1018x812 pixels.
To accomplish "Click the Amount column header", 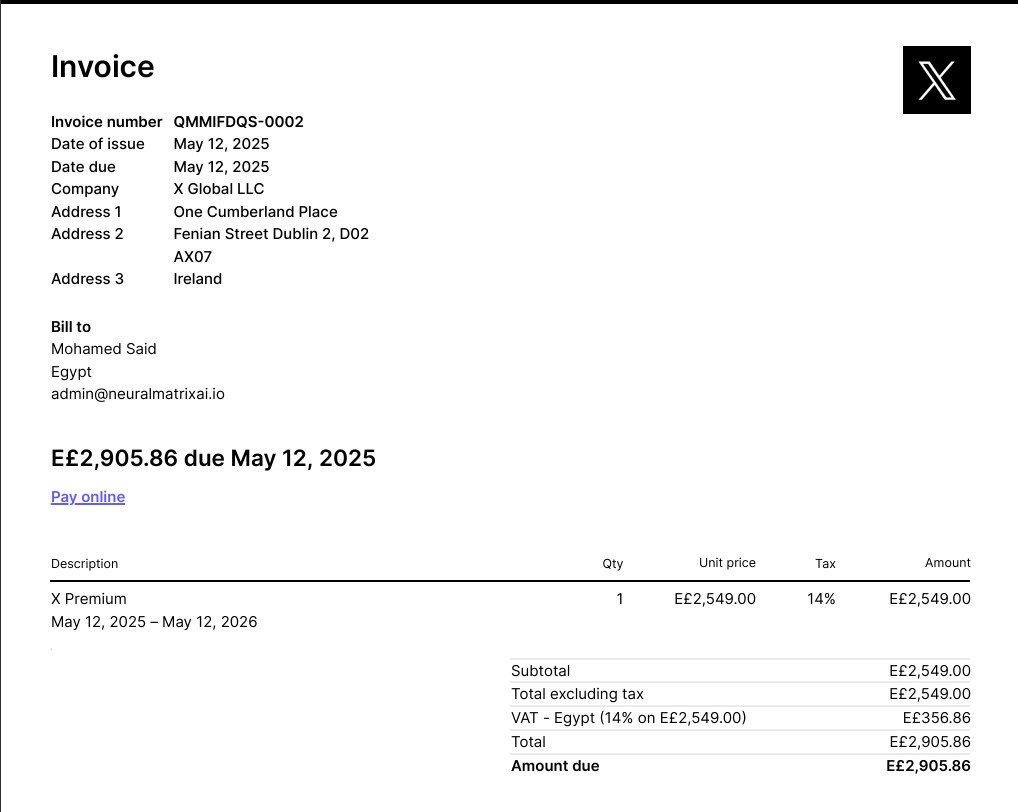I will (947, 563).
